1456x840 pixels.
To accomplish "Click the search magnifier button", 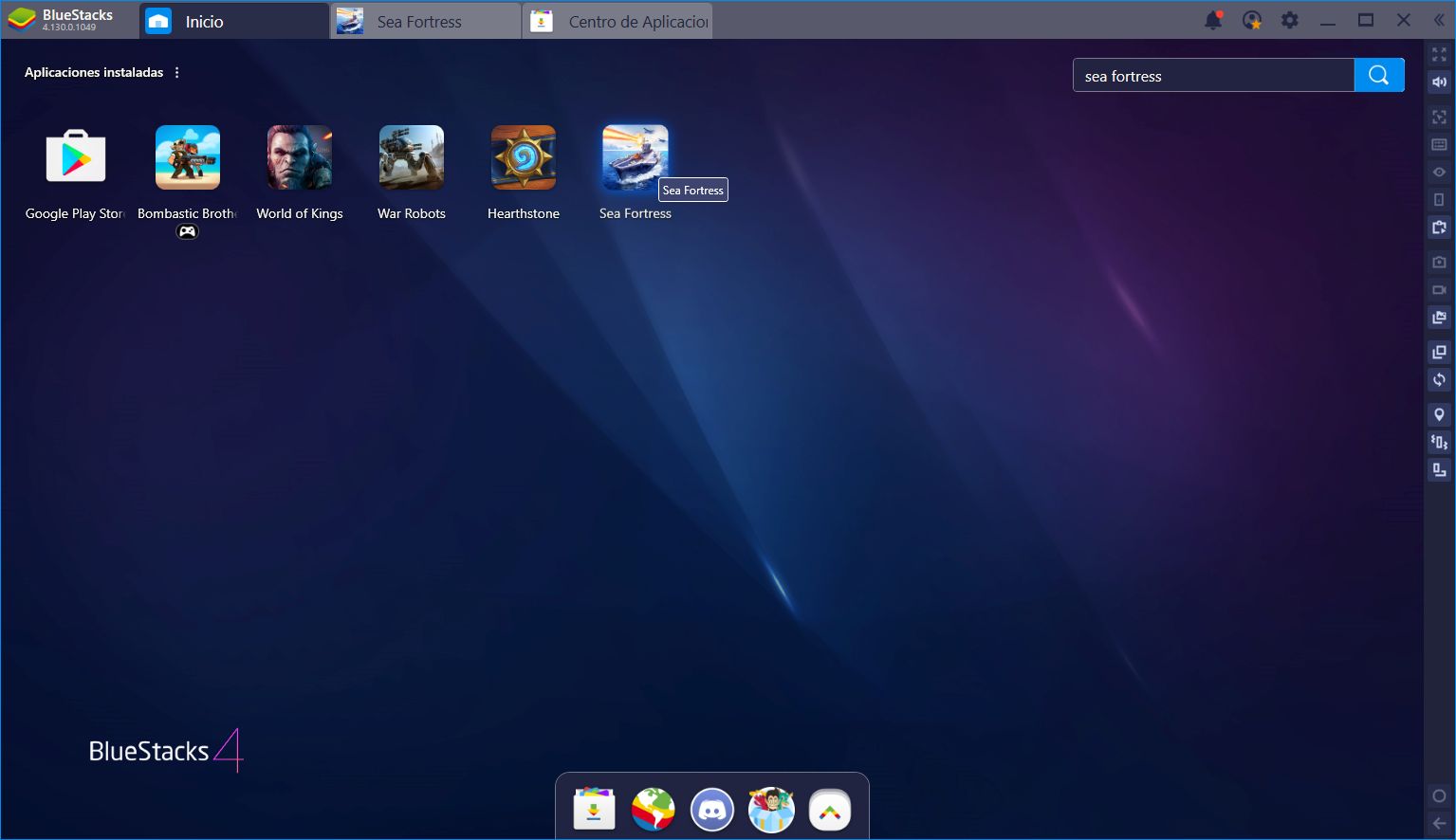I will tap(1379, 75).
